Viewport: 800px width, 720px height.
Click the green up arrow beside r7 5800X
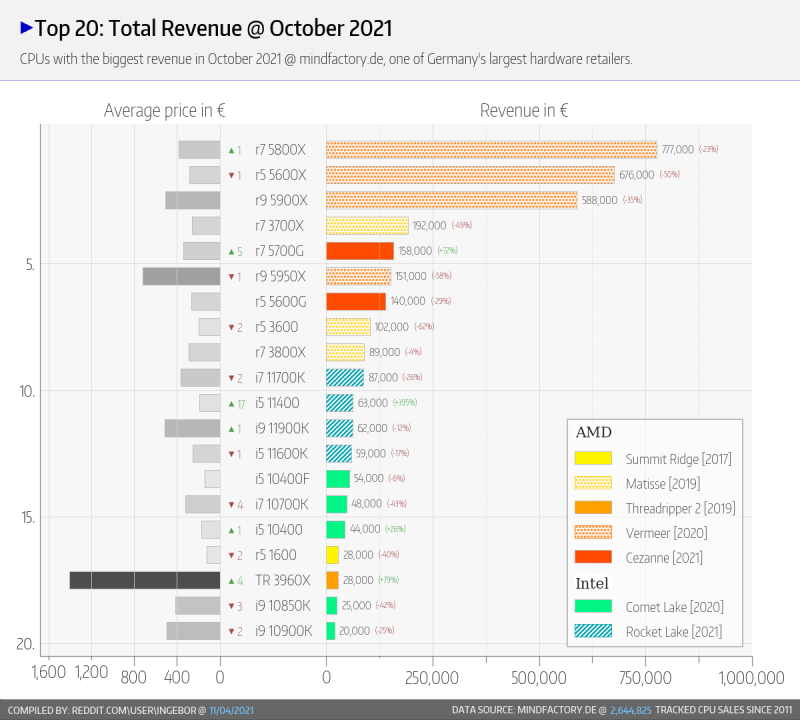[x=232, y=151]
